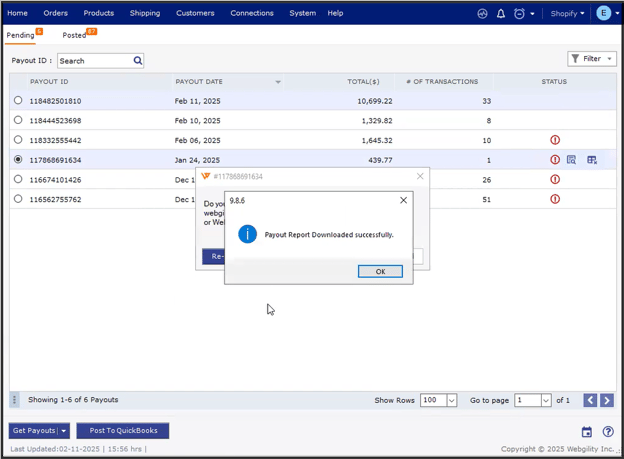Click the alarm clock scheduler icon

click(519, 14)
